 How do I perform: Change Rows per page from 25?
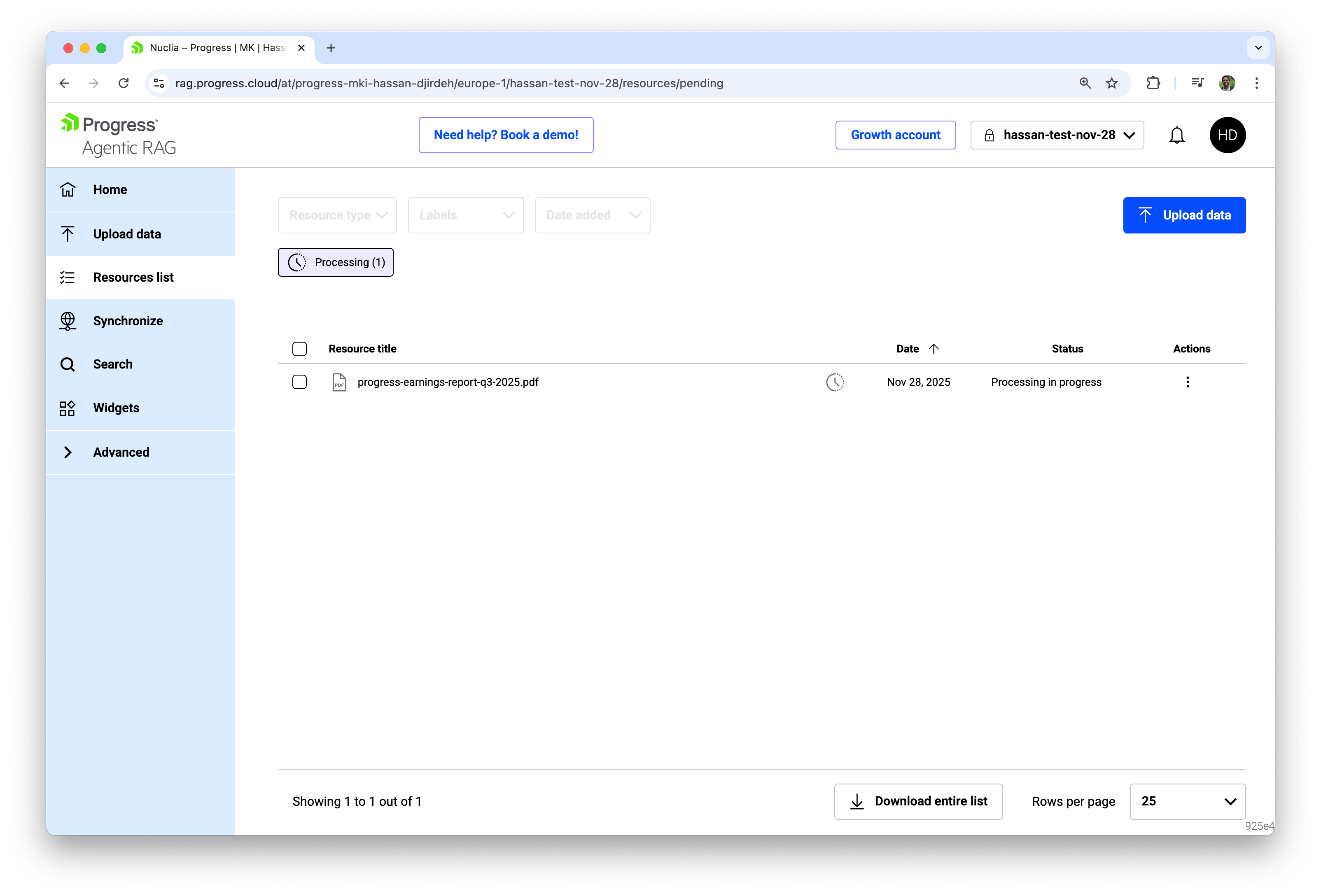click(1187, 801)
